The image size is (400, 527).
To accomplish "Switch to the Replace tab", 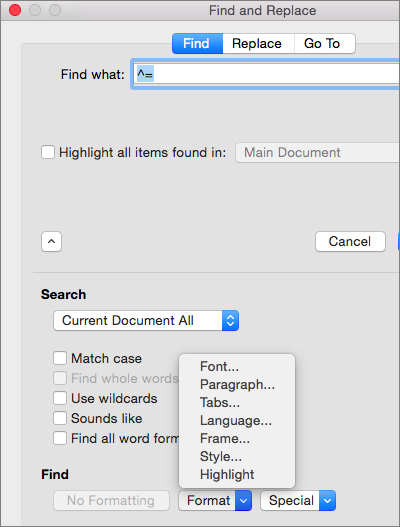I will (257, 43).
